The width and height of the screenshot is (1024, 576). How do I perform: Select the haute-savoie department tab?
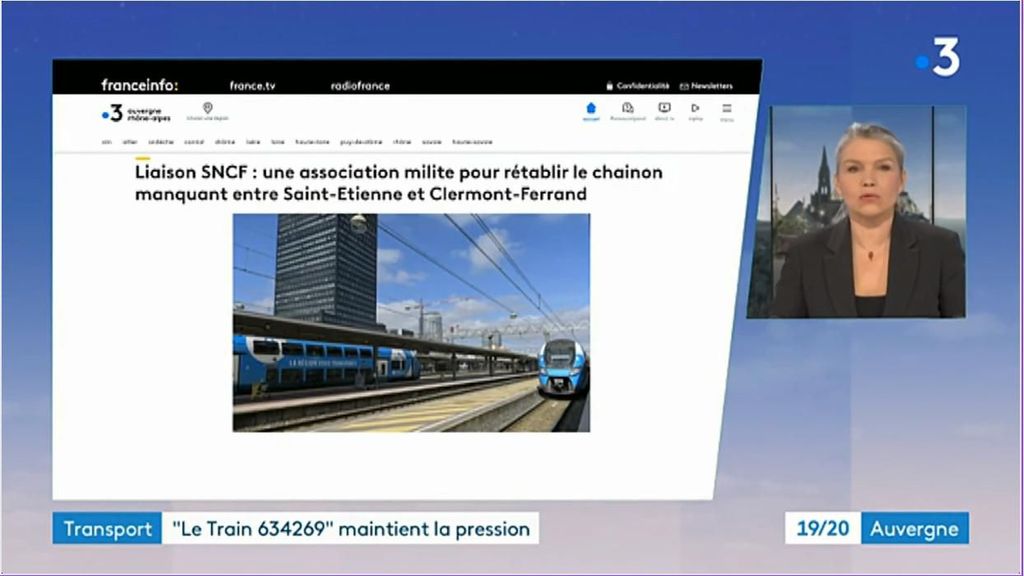(x=472, y=142)
